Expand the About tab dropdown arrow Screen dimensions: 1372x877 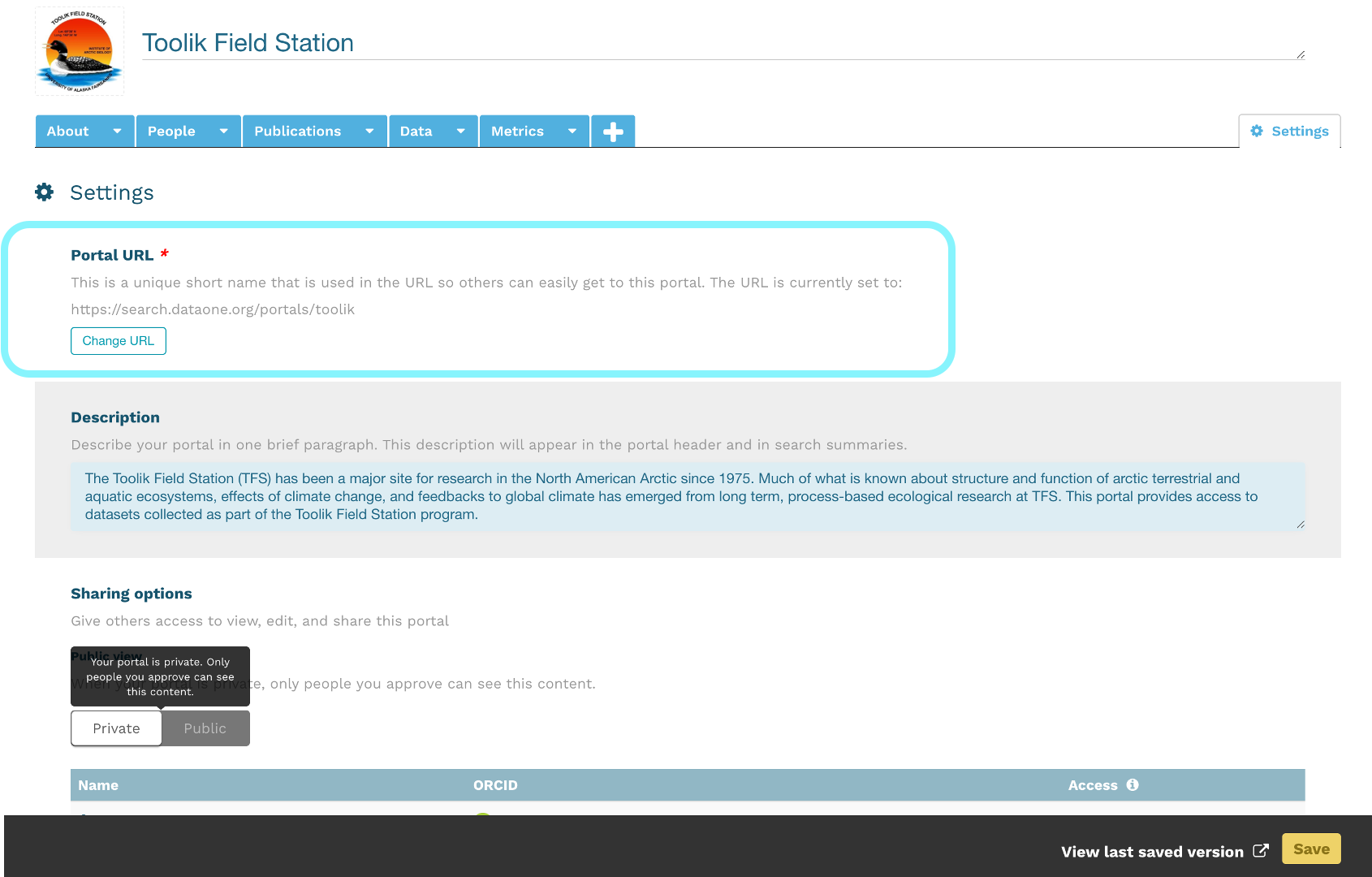click(118, 131)
